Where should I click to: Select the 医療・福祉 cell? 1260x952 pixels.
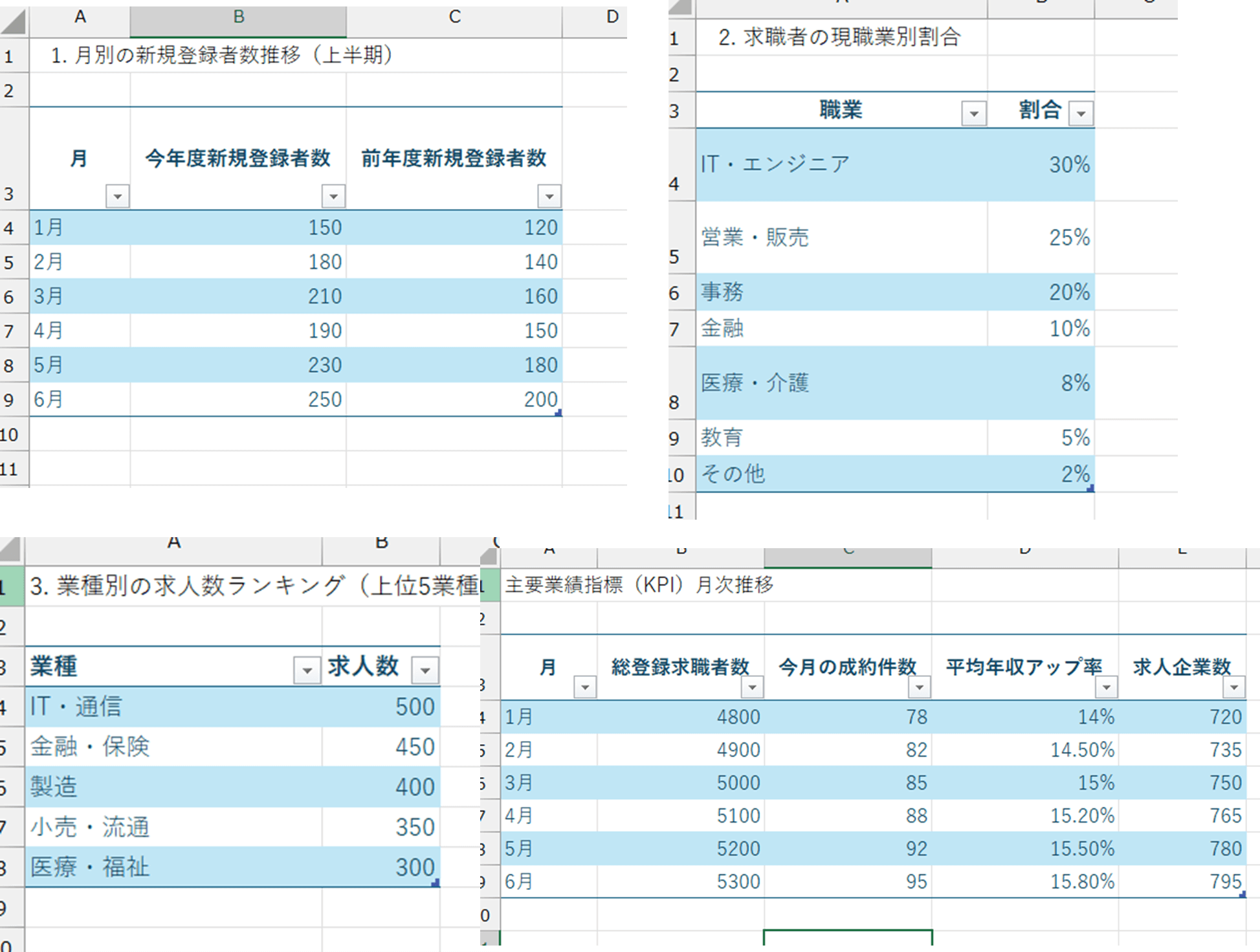(173, 867)
